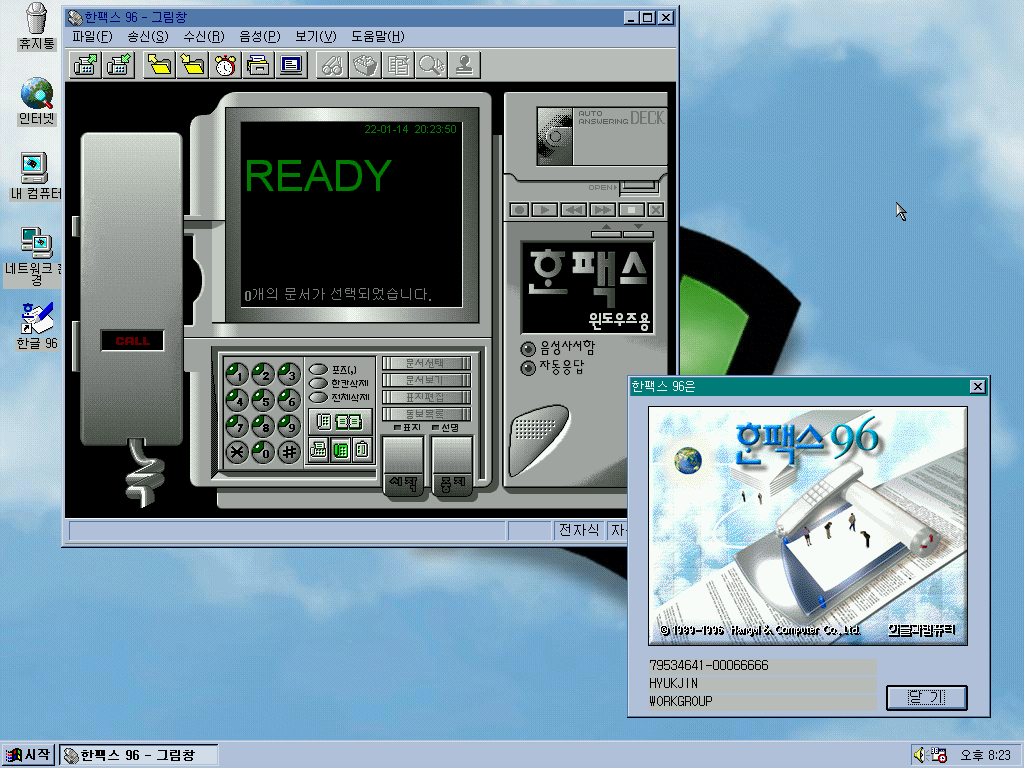Open the inbox folder with down arrow
This screenshot has height=768, width=1024.
pos(192,65)
